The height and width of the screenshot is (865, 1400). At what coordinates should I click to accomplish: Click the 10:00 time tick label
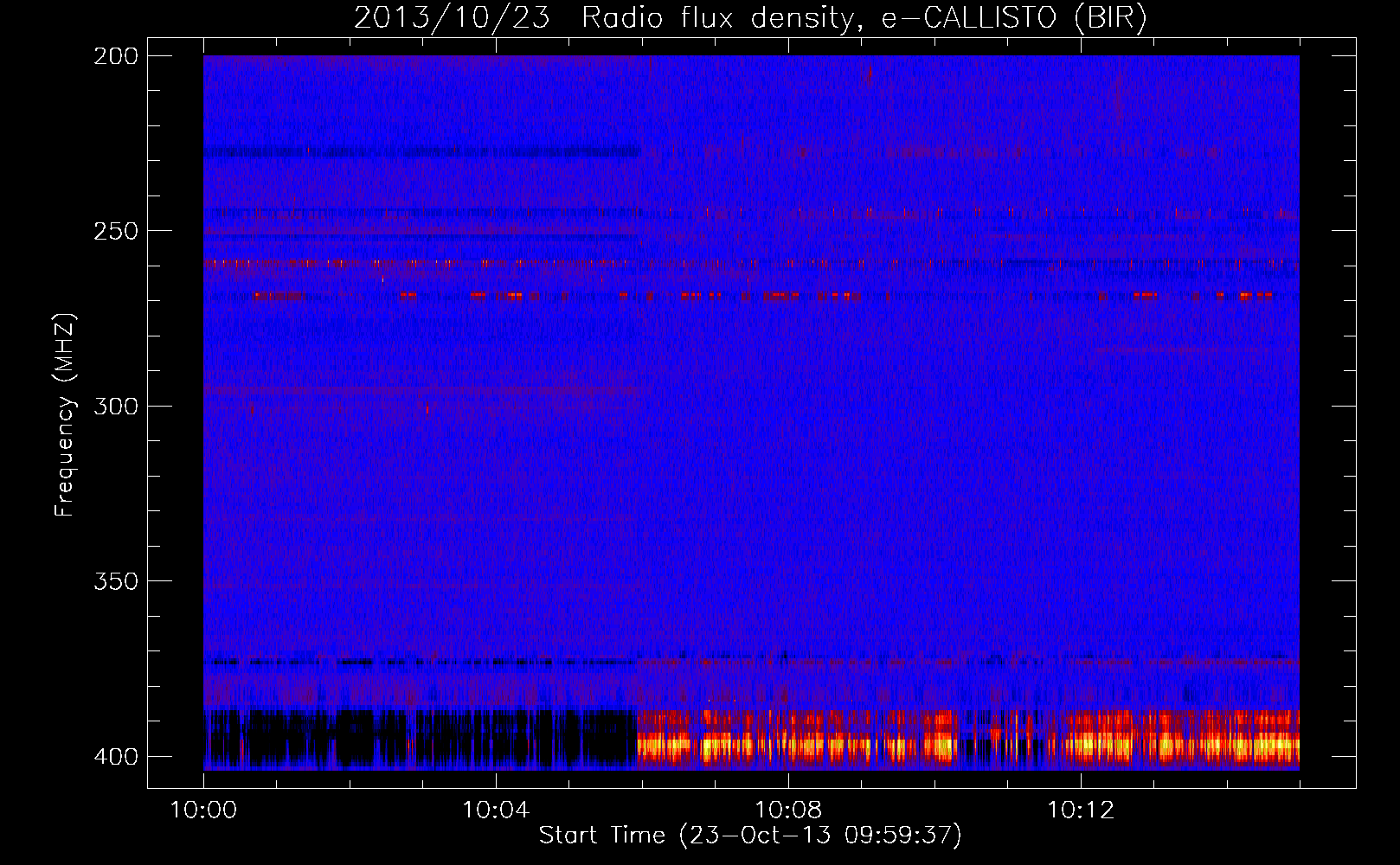point(203,810)
